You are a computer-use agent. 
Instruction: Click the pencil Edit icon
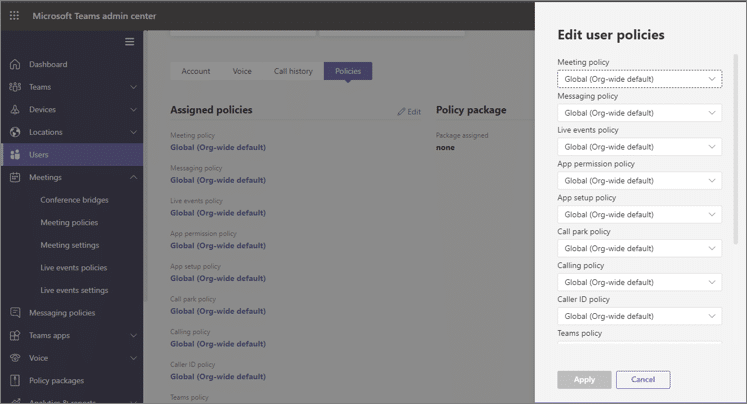click(401, 112)
